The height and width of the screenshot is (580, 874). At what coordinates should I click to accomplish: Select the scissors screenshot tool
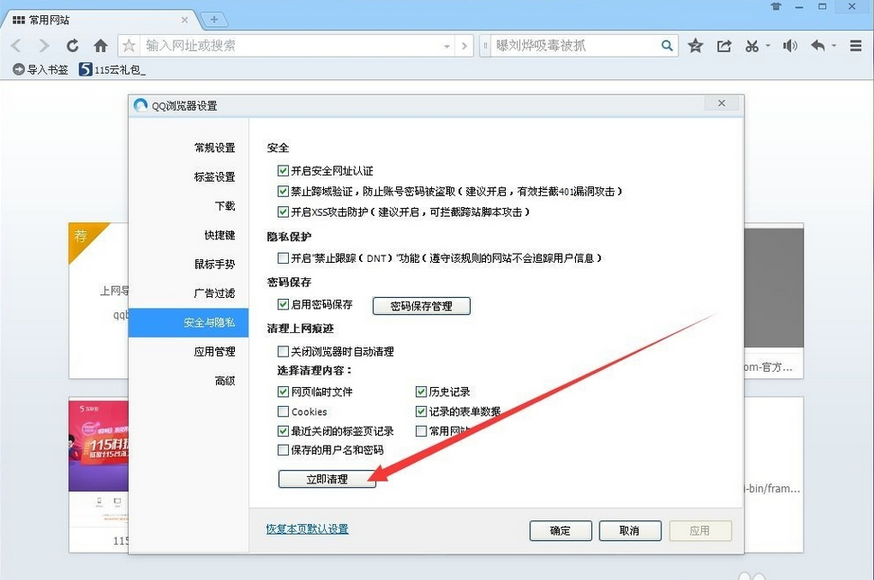(752, 46)
